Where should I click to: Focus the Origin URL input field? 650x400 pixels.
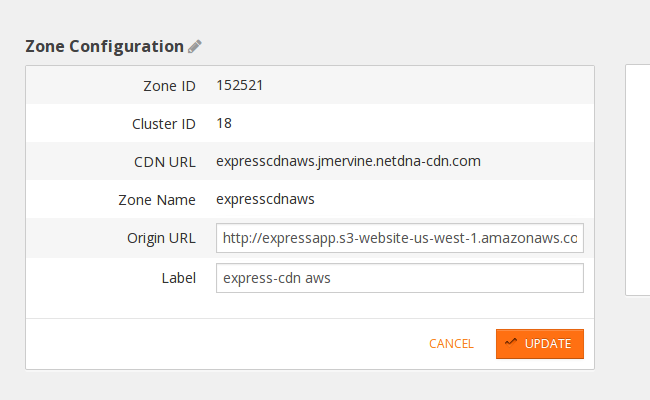coord(399,238)
